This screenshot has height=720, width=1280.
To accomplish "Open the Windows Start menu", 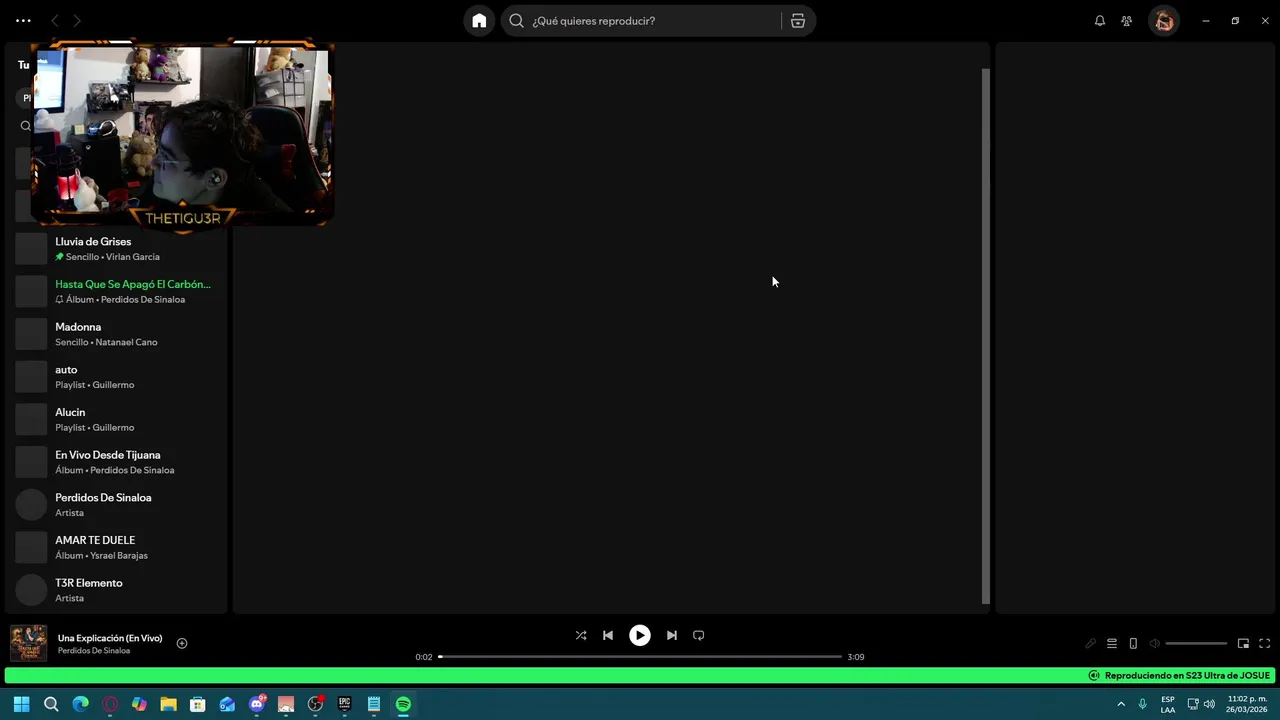I will 21,704.
